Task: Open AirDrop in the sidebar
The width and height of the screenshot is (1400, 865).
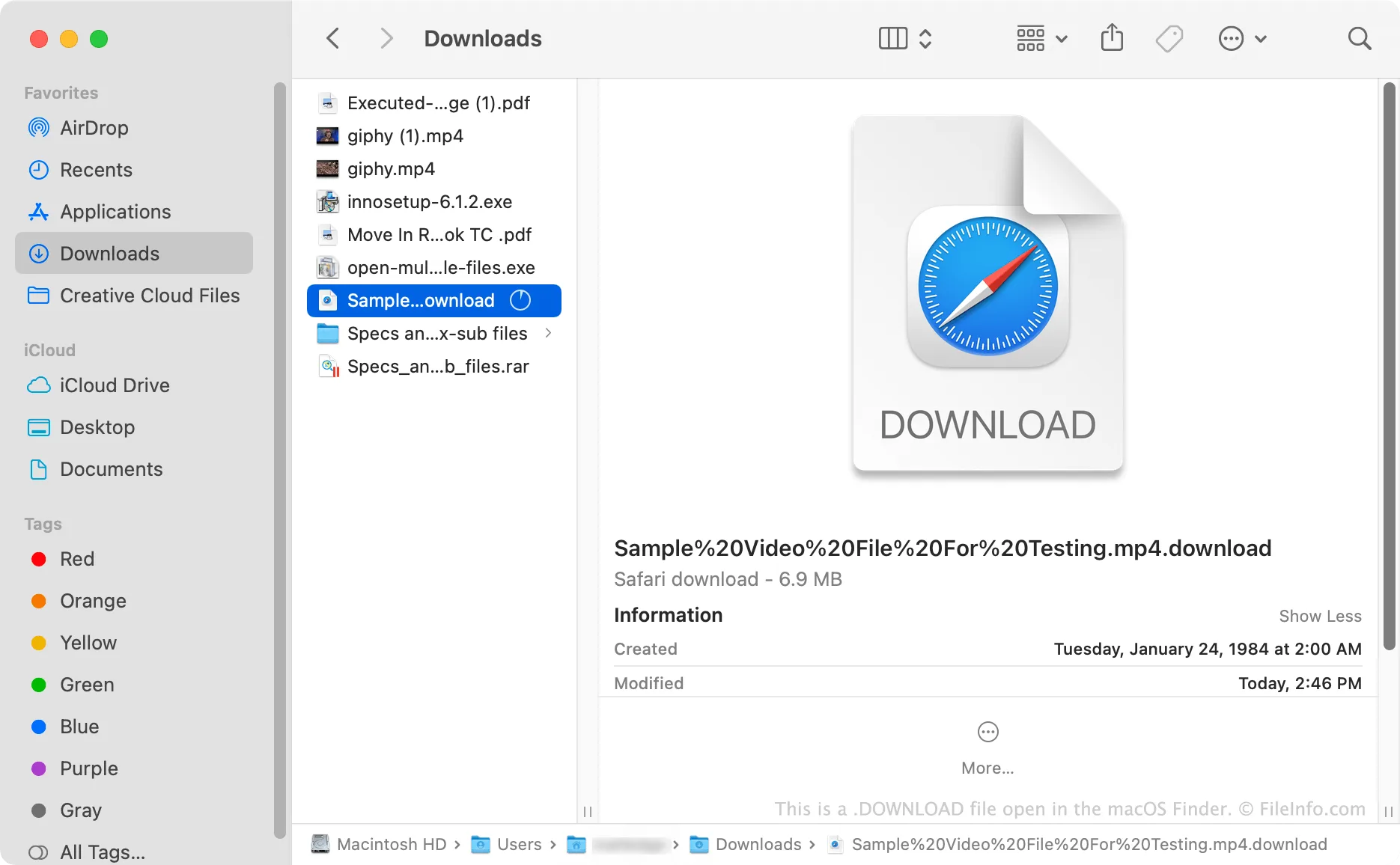Action: pyautogui.click(x=134, y=128)
